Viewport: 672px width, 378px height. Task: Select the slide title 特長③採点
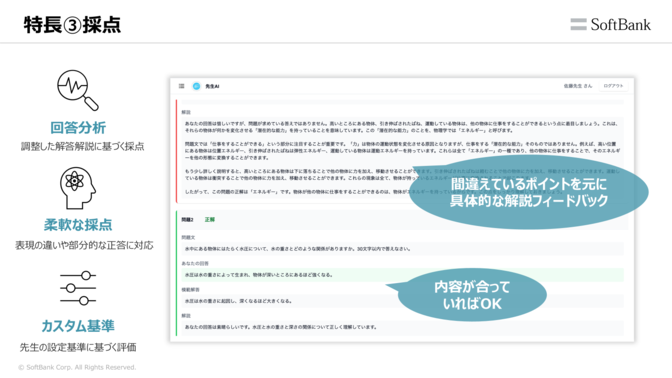(x=72, y=25)
